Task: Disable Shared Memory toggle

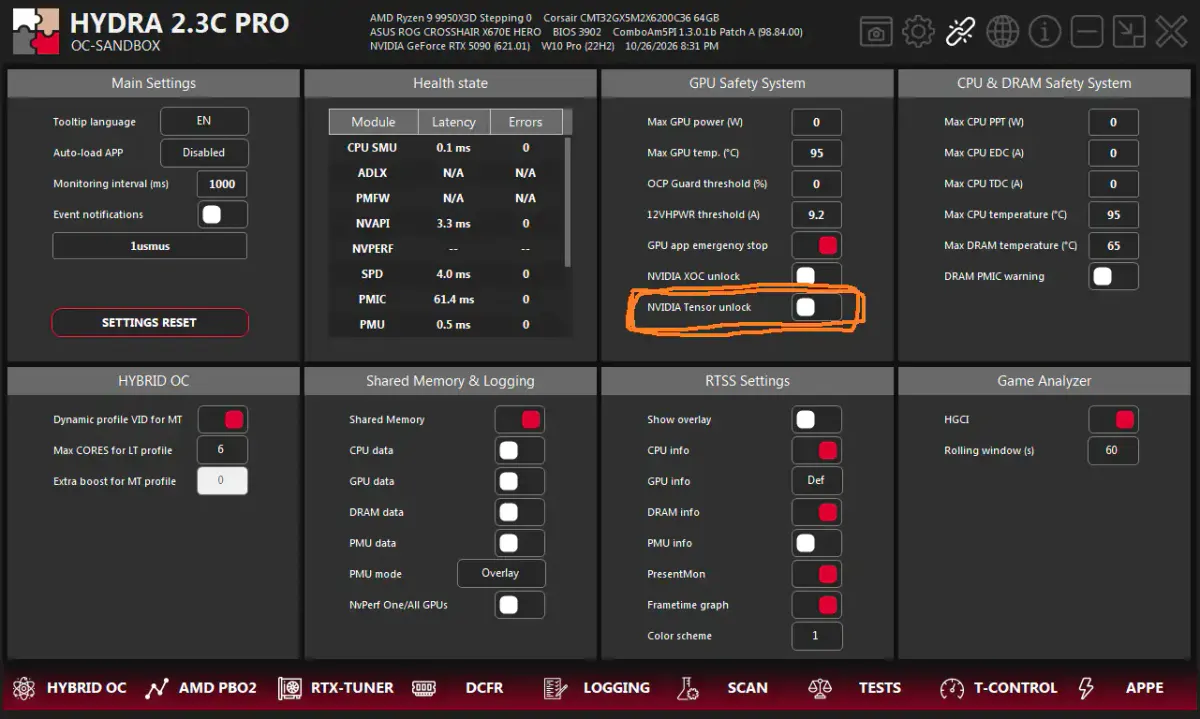Action: pyautogui.click(x=519, y=419)
